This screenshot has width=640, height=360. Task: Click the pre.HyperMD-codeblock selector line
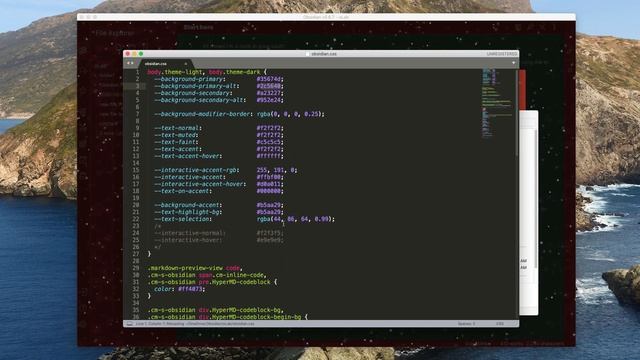212,282
